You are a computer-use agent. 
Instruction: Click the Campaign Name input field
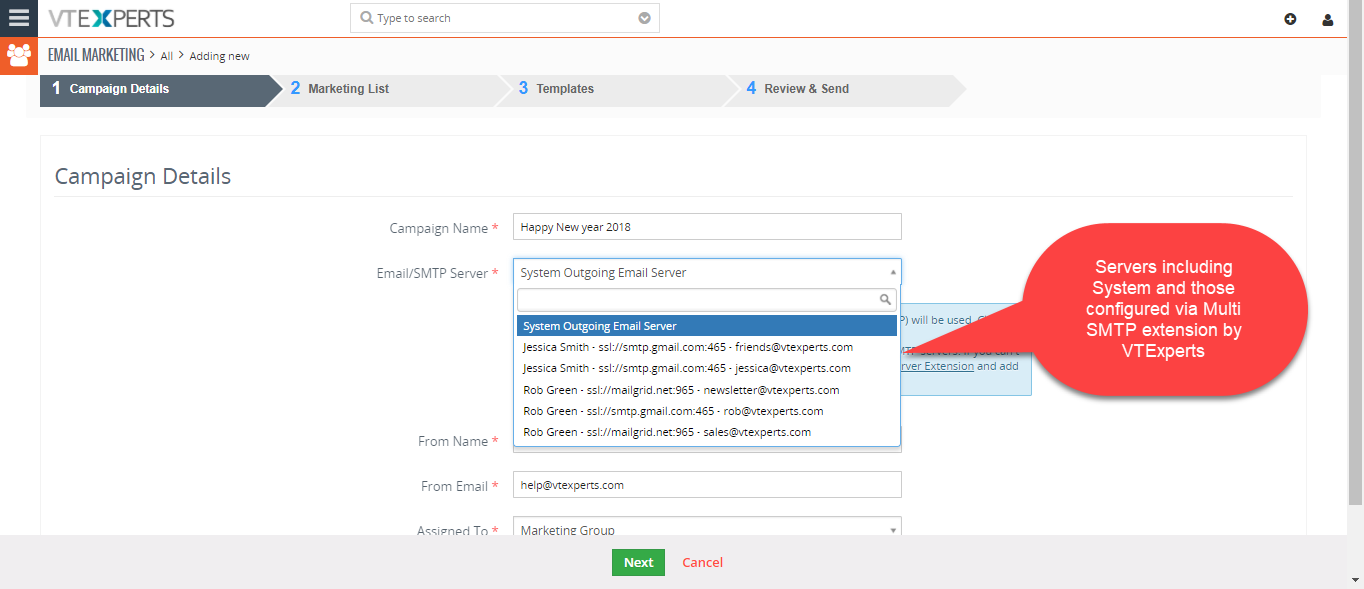tap(707, 227)
